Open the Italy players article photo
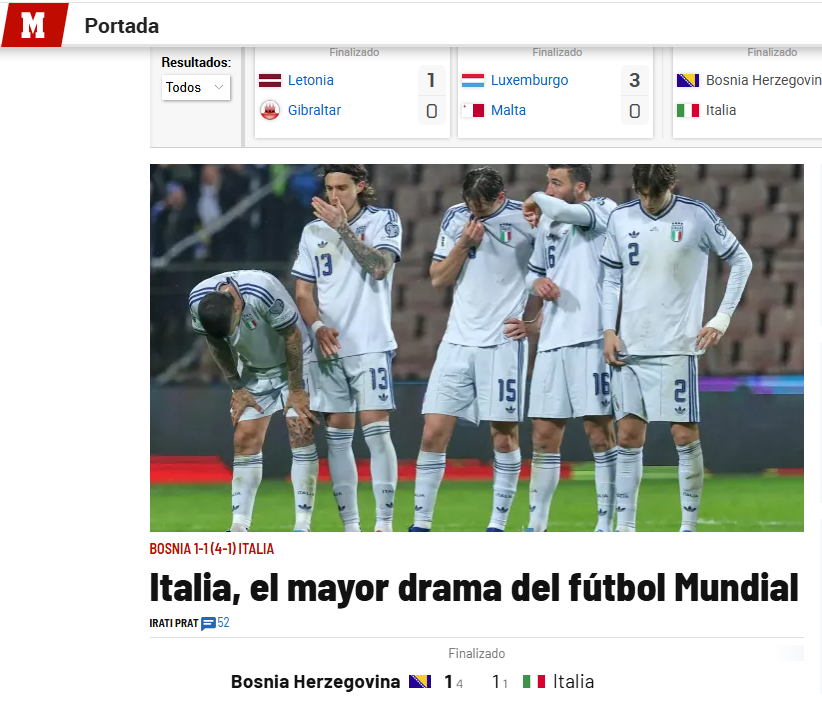 click(x=477, y=348)
